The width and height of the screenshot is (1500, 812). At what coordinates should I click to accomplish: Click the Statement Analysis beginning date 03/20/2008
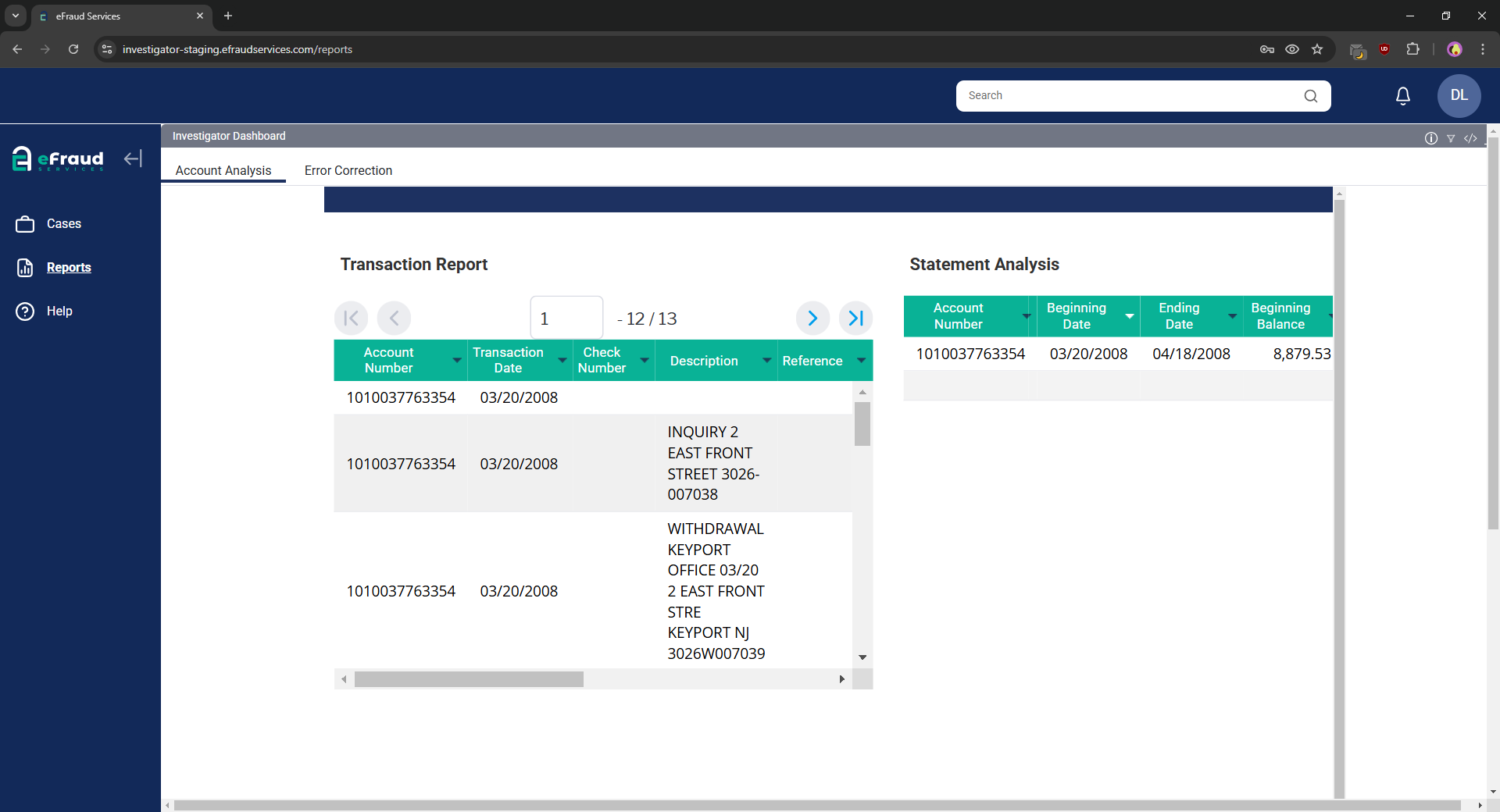pos(1088,354)
